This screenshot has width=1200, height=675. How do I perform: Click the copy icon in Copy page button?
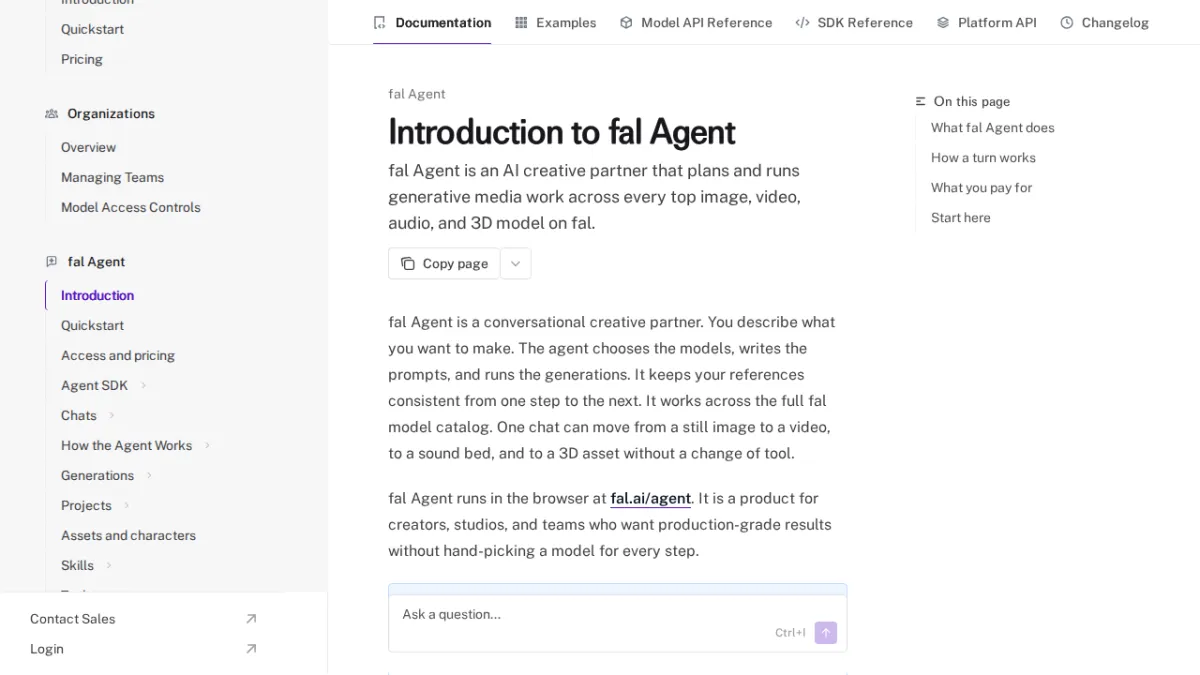click(x=408, y=264)
